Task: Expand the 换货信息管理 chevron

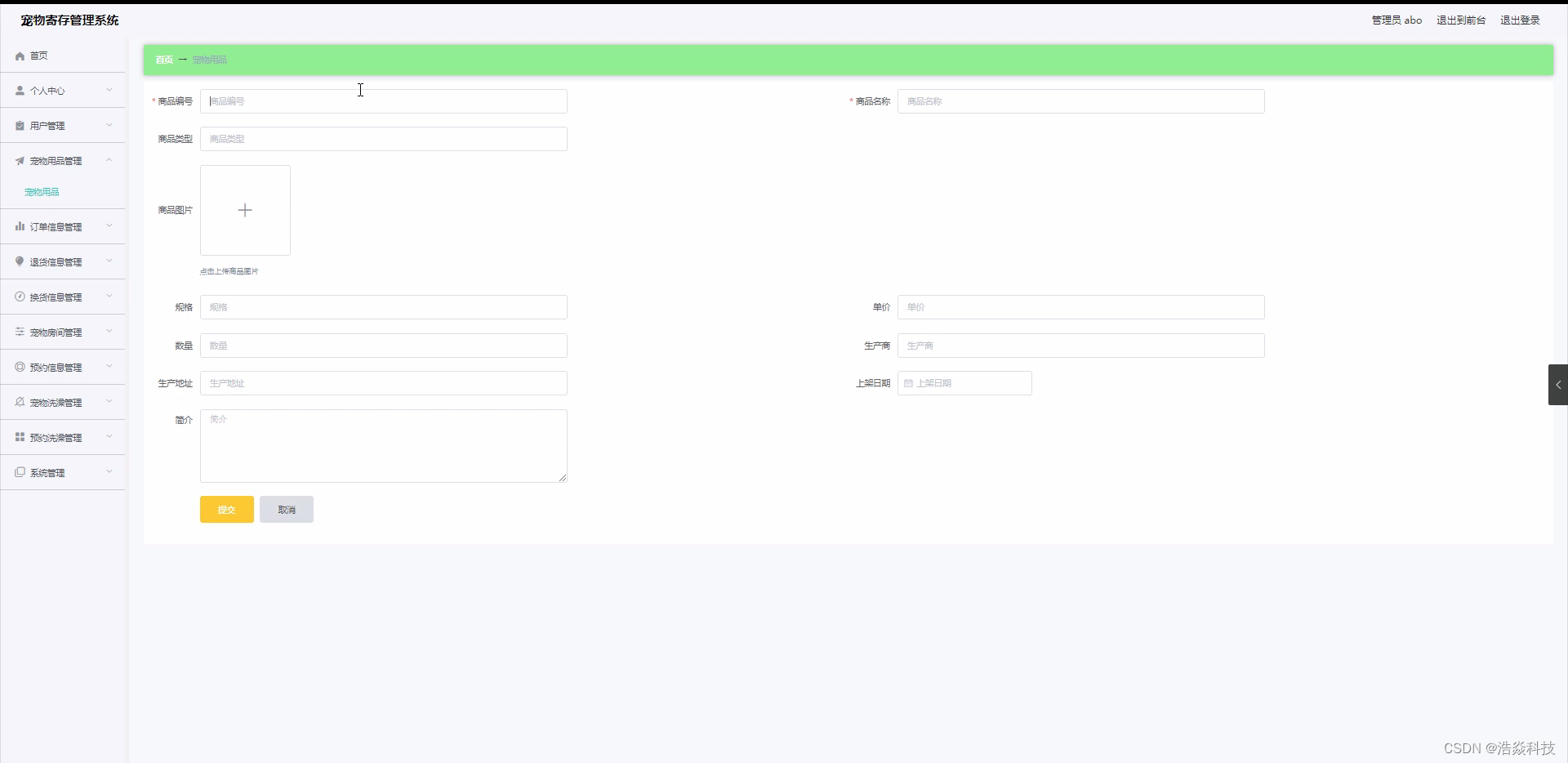Action: click(109, 296)
